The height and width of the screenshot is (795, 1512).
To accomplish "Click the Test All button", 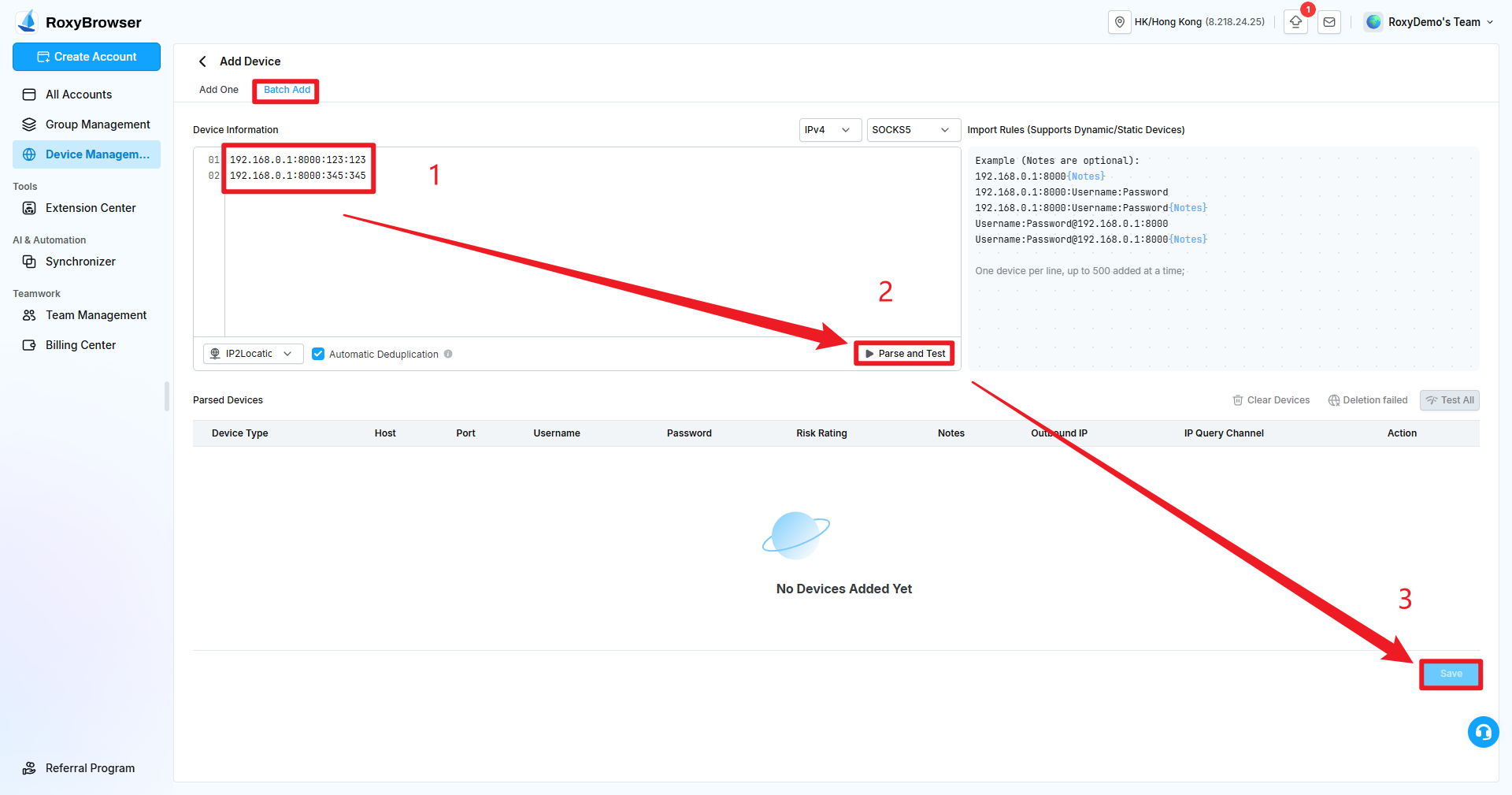I will pyautogui.click(x=1450, y=400).
